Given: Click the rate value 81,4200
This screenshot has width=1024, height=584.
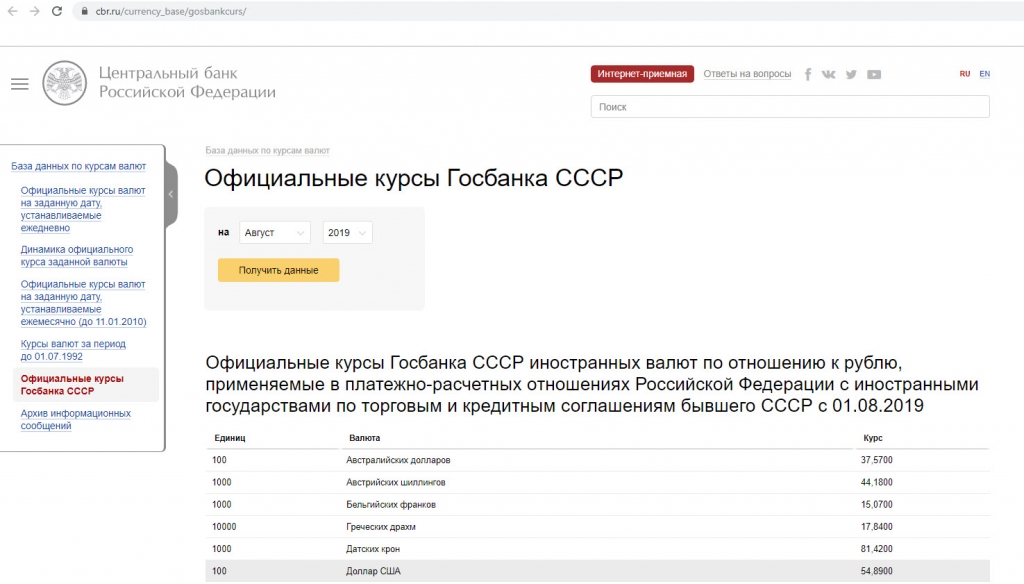Looking at the screenshot, I should tap(876, 549).
